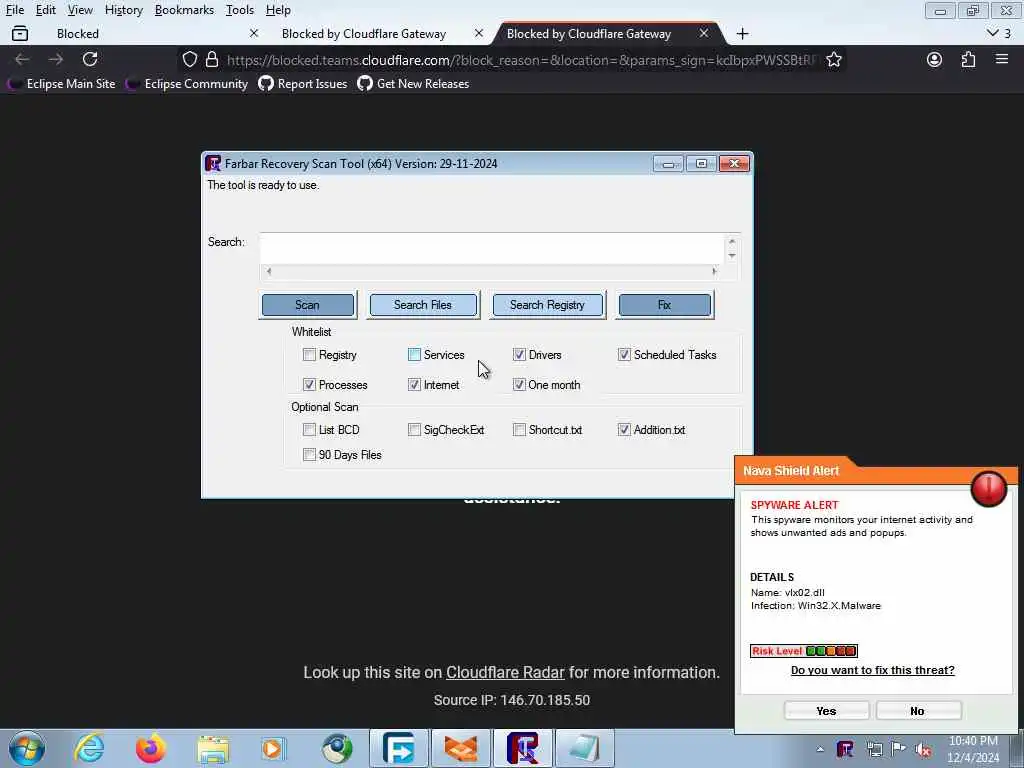Screen dimensions: 1024x768
Task: Click the Scan button in Farbar
Action: pyautogui.click(x=308, y=305)
